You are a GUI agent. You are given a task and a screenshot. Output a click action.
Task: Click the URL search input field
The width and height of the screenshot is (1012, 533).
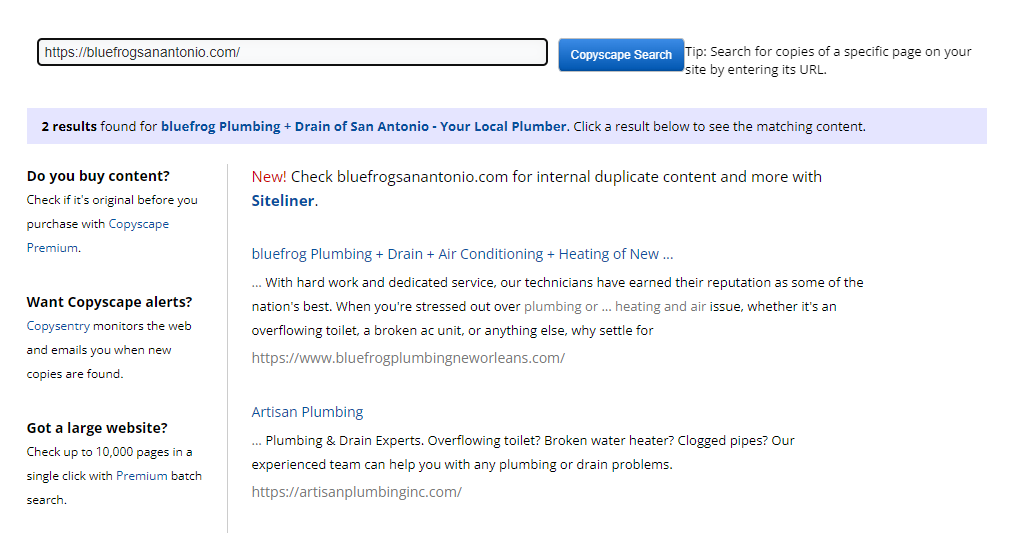coord(292,53)
